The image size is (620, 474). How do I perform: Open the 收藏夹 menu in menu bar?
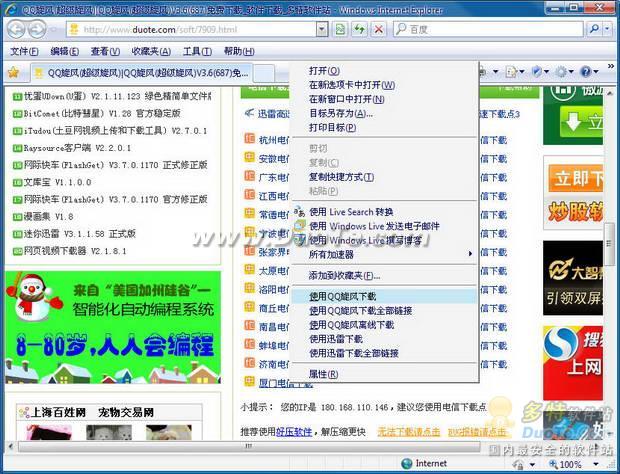(x=151, y=52)
